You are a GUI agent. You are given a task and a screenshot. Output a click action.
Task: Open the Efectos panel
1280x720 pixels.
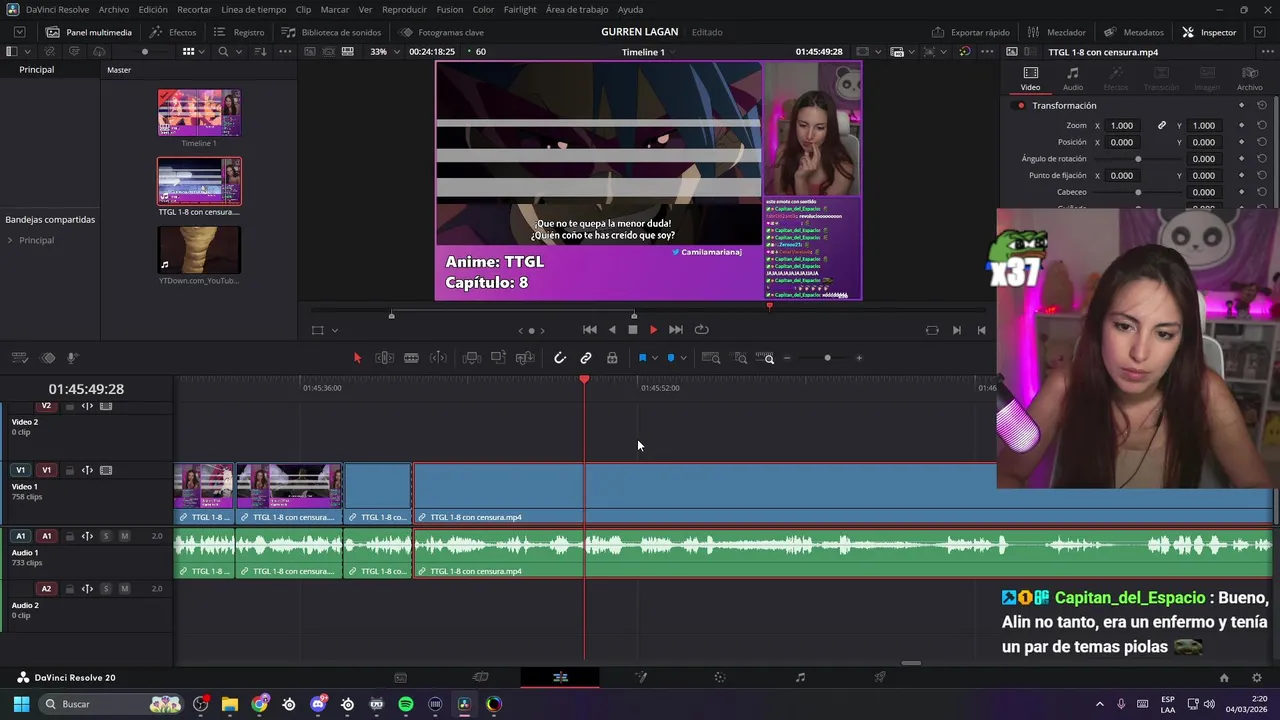click(x=173, y=32)
